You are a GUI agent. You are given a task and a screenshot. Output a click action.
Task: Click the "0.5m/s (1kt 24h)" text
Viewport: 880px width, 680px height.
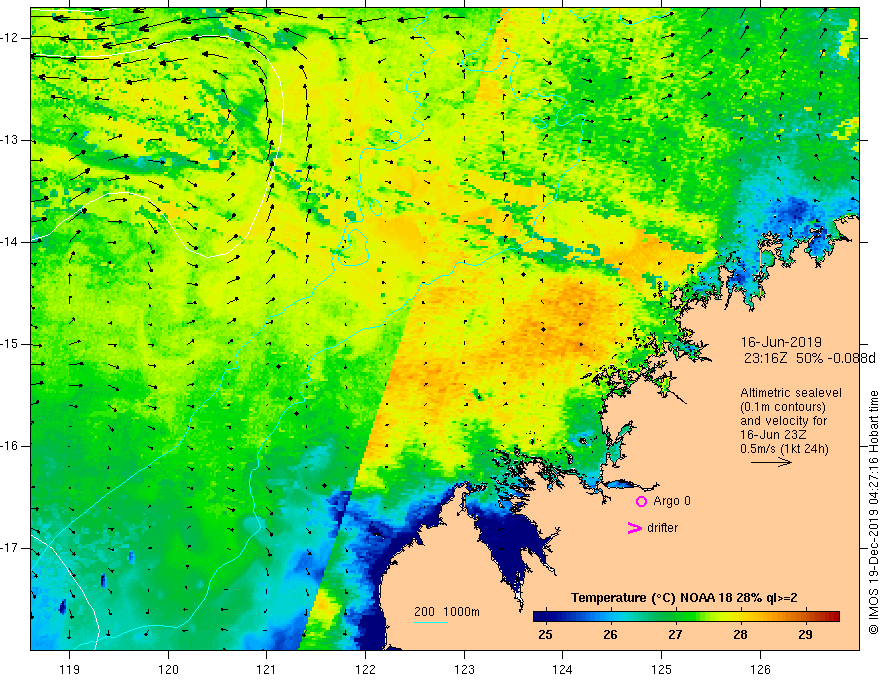point(784,449)
